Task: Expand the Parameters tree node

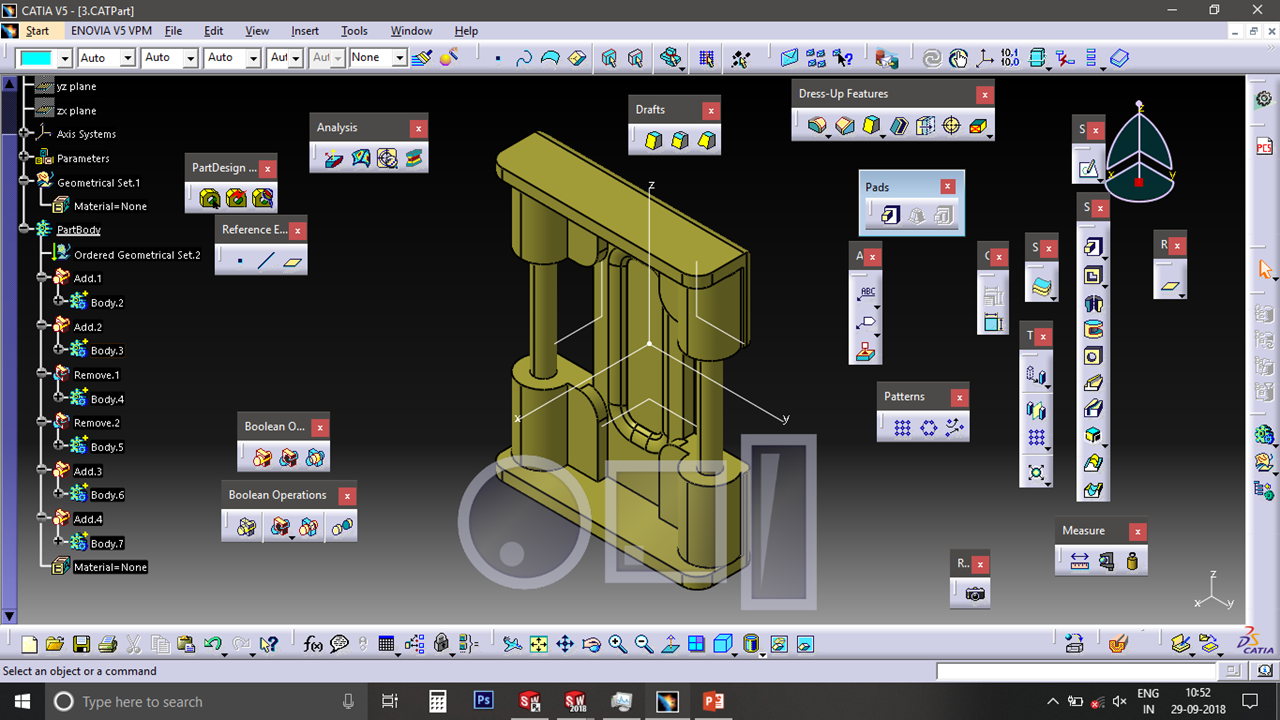Action: coord(25,157)
